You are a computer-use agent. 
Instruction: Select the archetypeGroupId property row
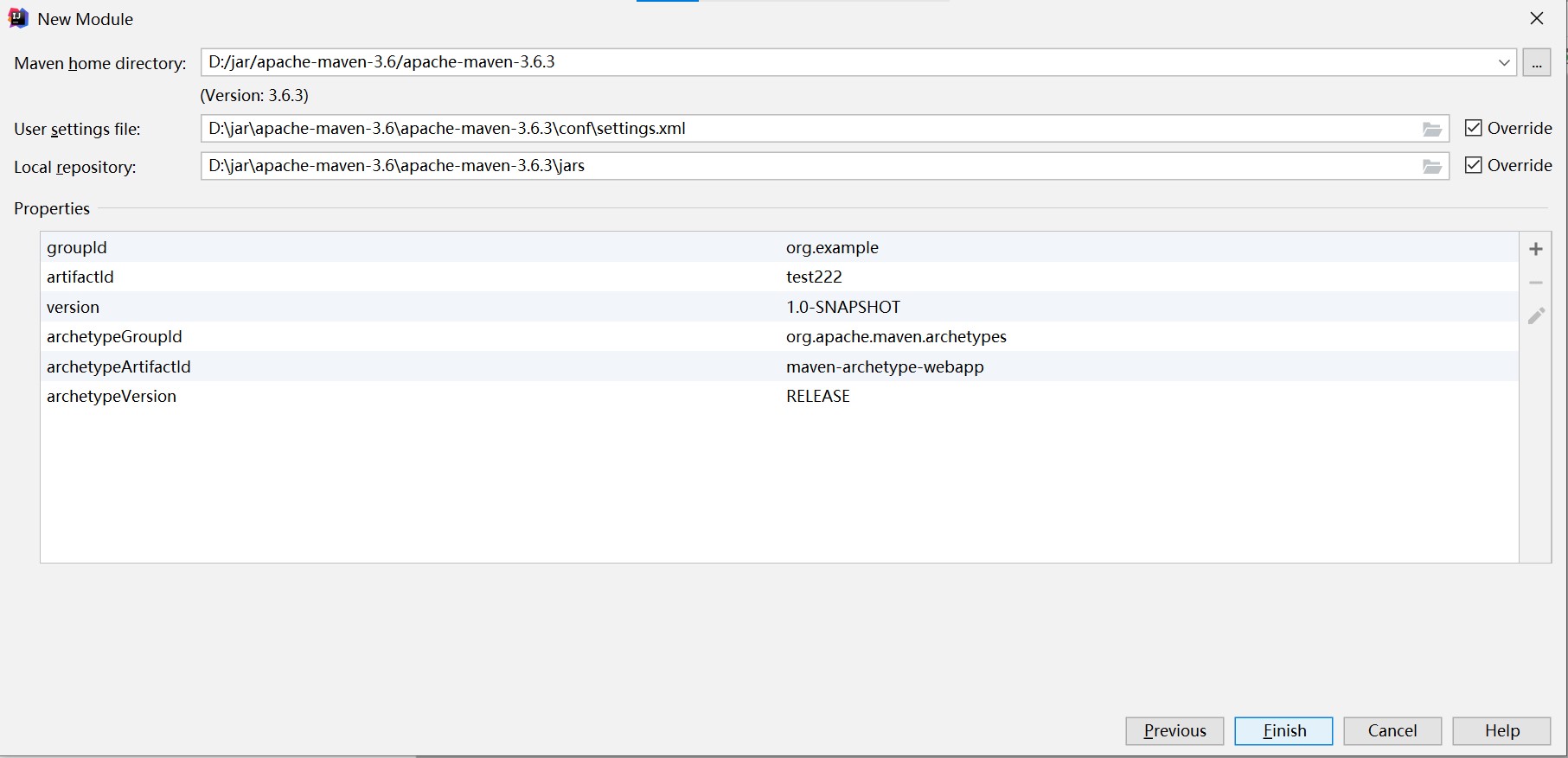(x=779, y=336)
